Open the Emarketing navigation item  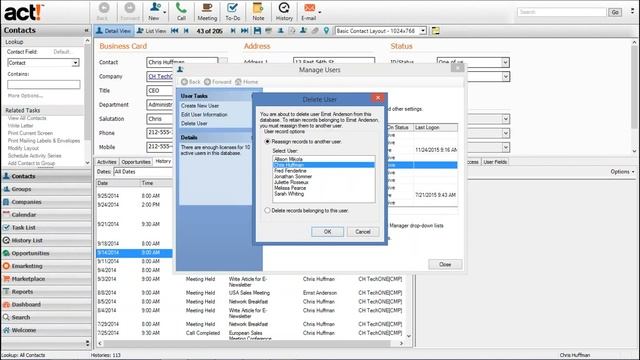pos(46,266)
